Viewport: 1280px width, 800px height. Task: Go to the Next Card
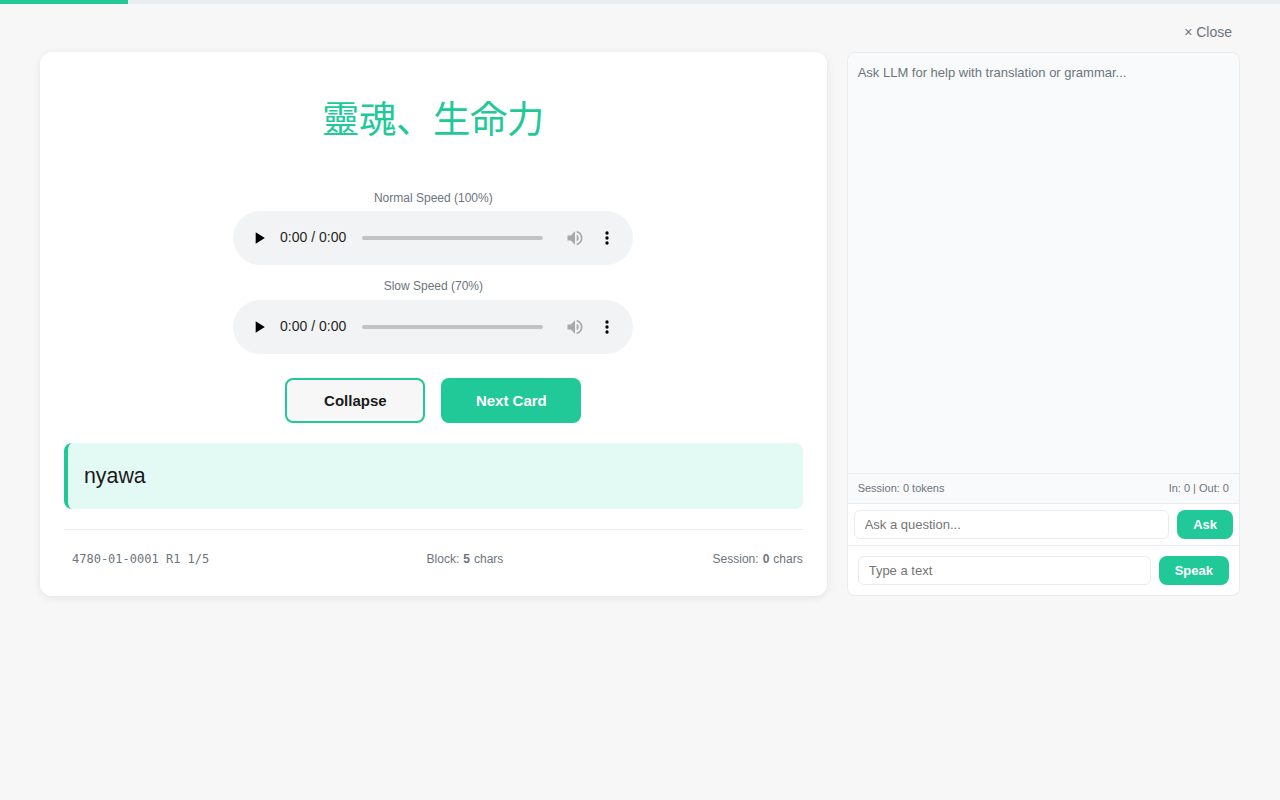tap(511, 400)
